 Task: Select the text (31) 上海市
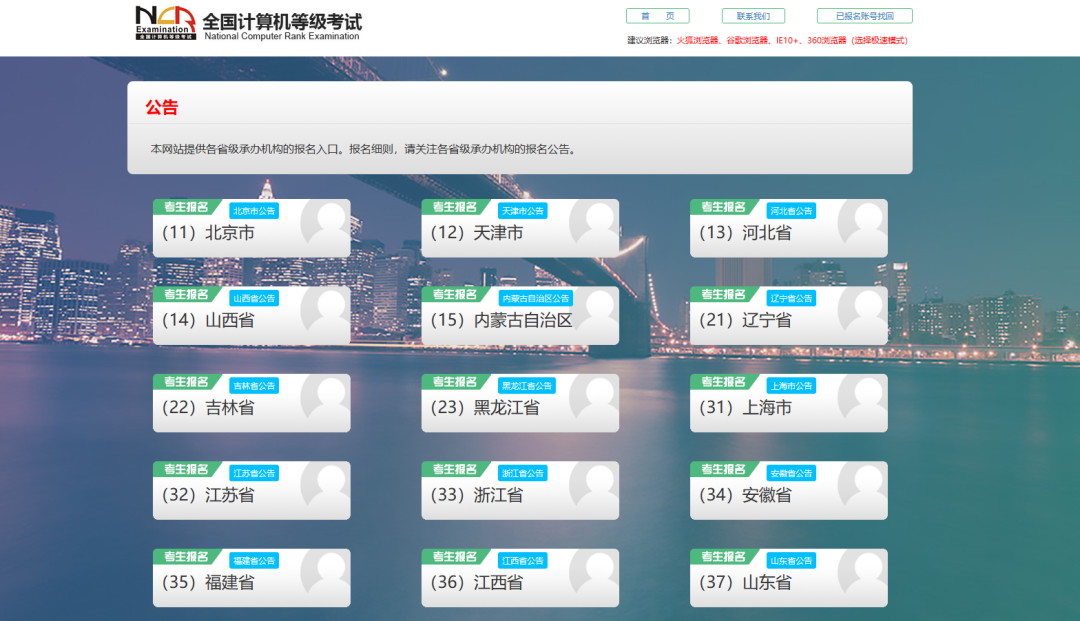[745, 408]
